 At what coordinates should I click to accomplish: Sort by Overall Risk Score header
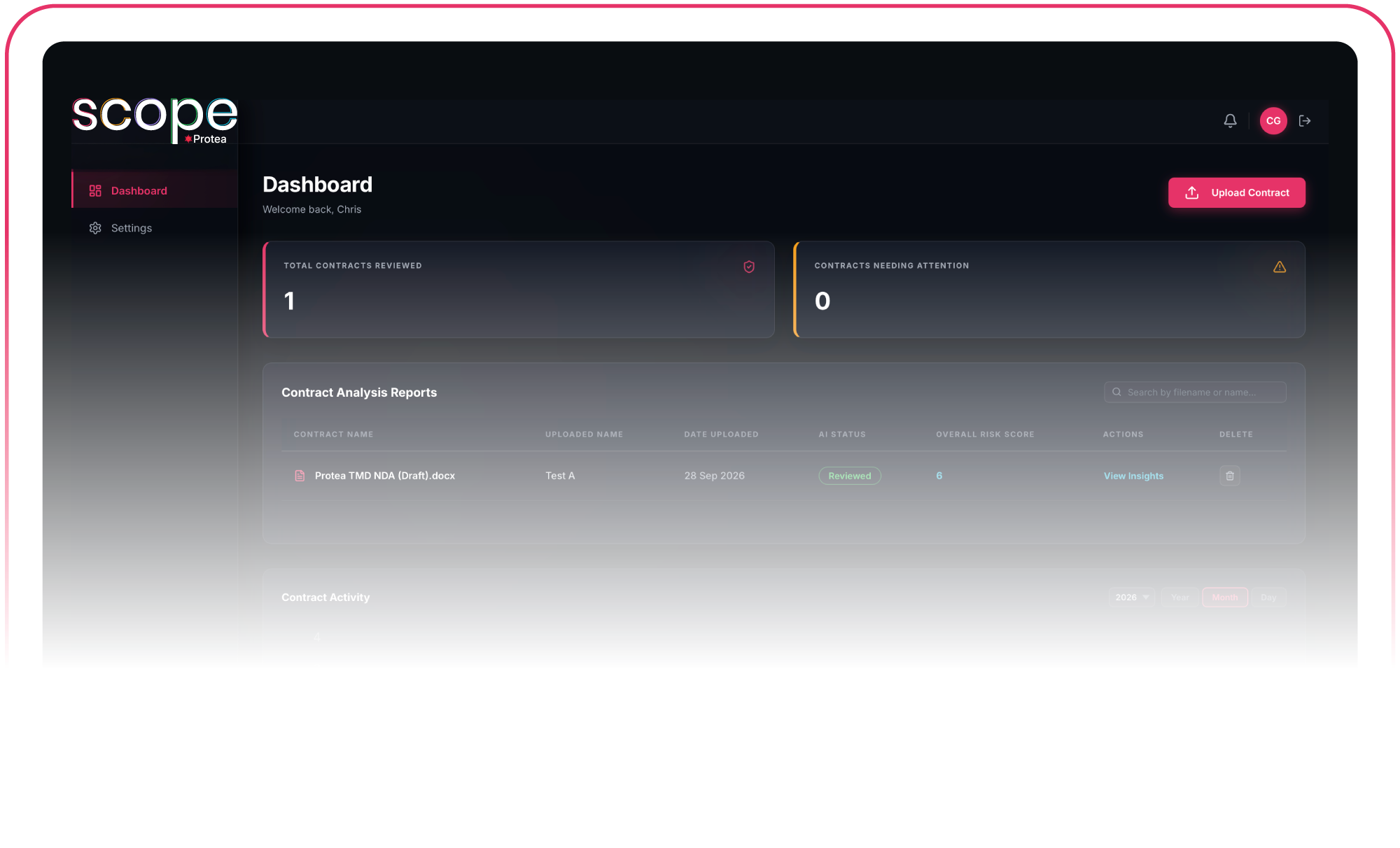click(985, 434)
